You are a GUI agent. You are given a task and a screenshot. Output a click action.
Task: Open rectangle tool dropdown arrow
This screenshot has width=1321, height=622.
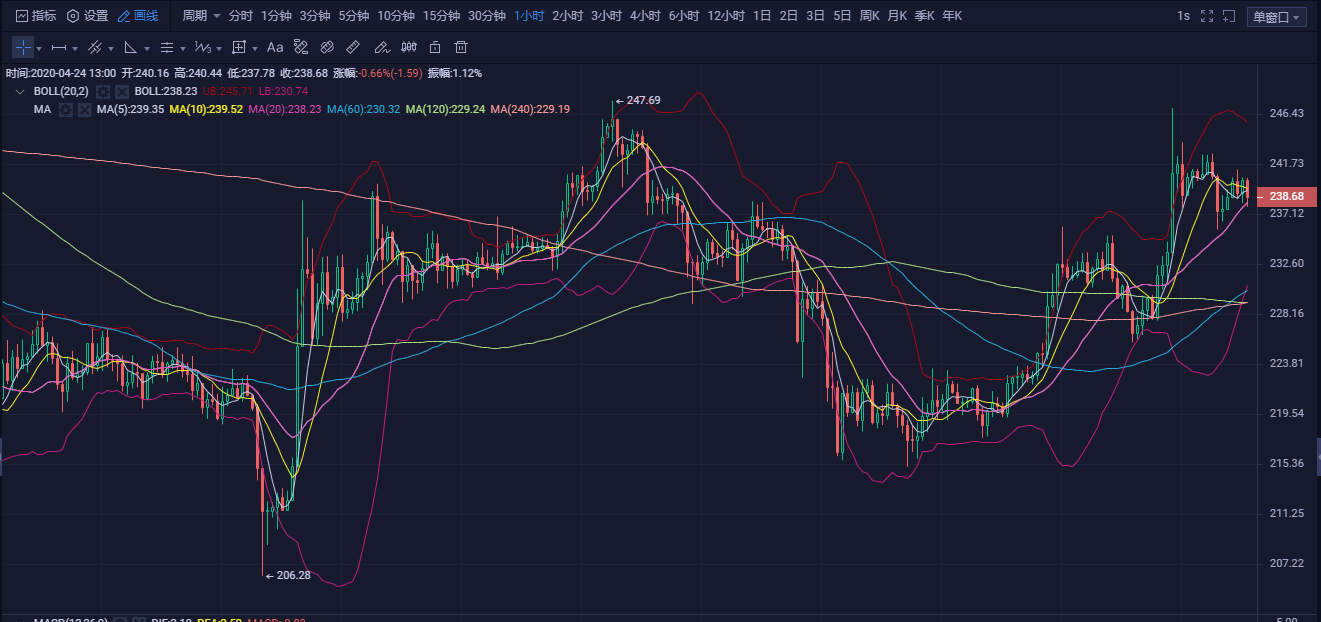pos(255,48)
